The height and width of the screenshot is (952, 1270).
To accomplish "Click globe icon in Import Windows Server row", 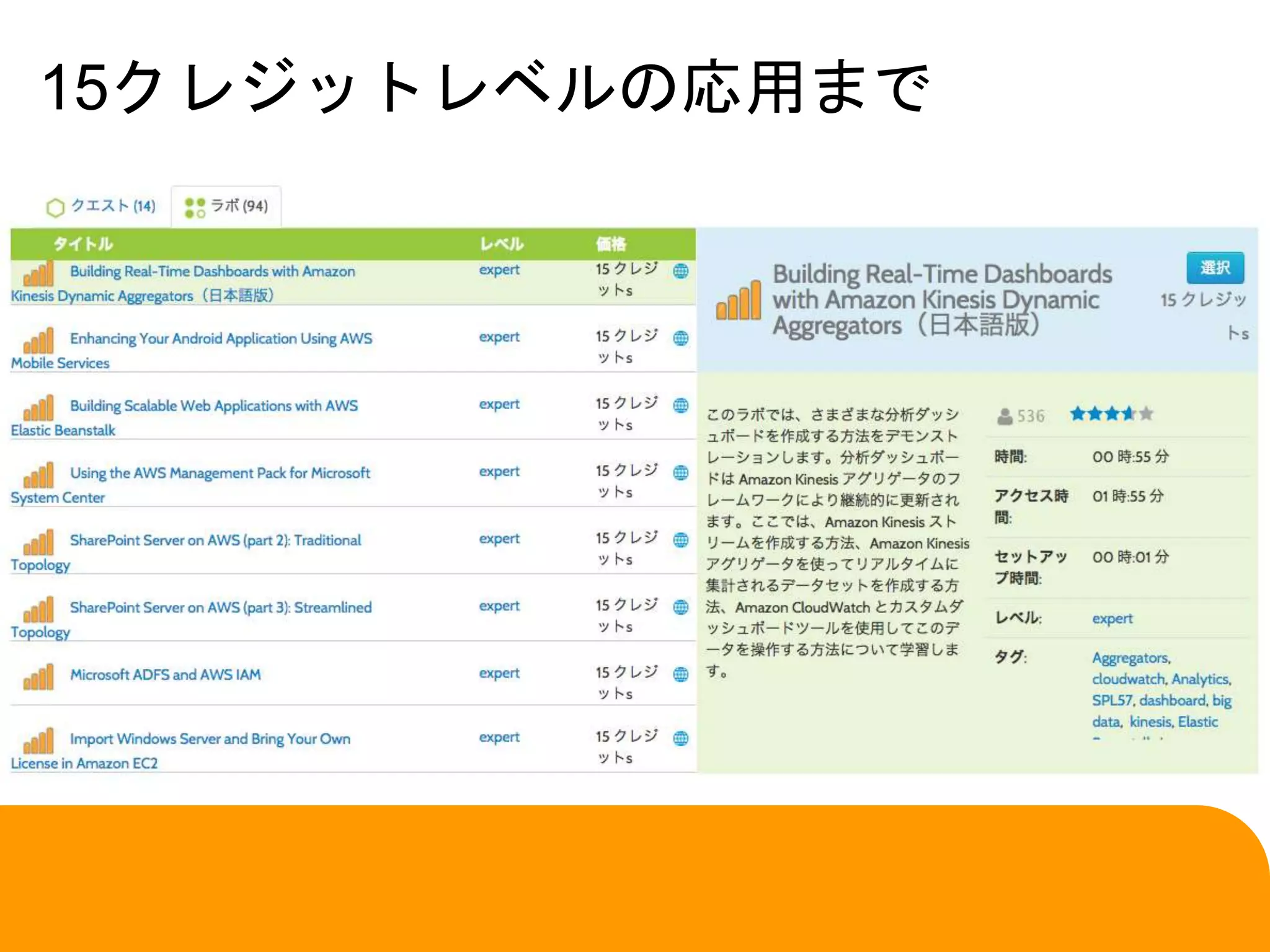I will tap(681, 738).
